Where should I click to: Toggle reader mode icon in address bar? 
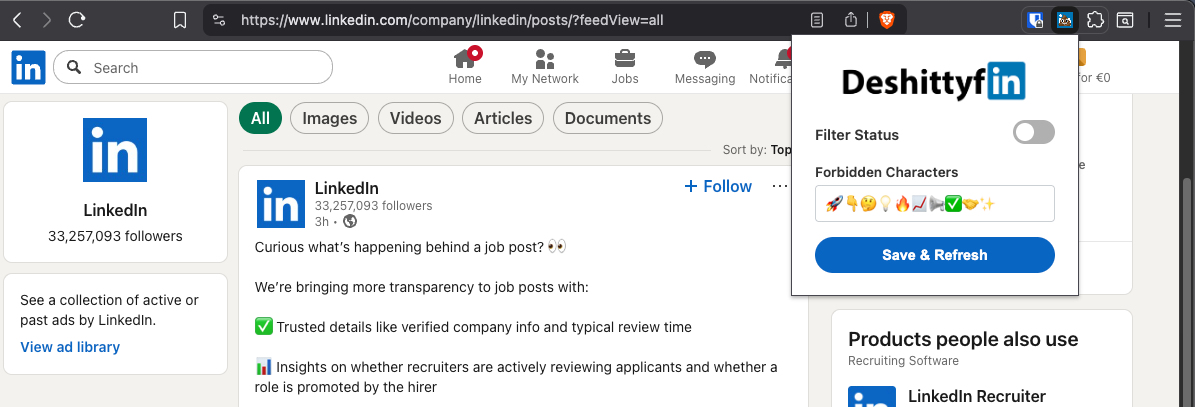(x=817, y=20)
